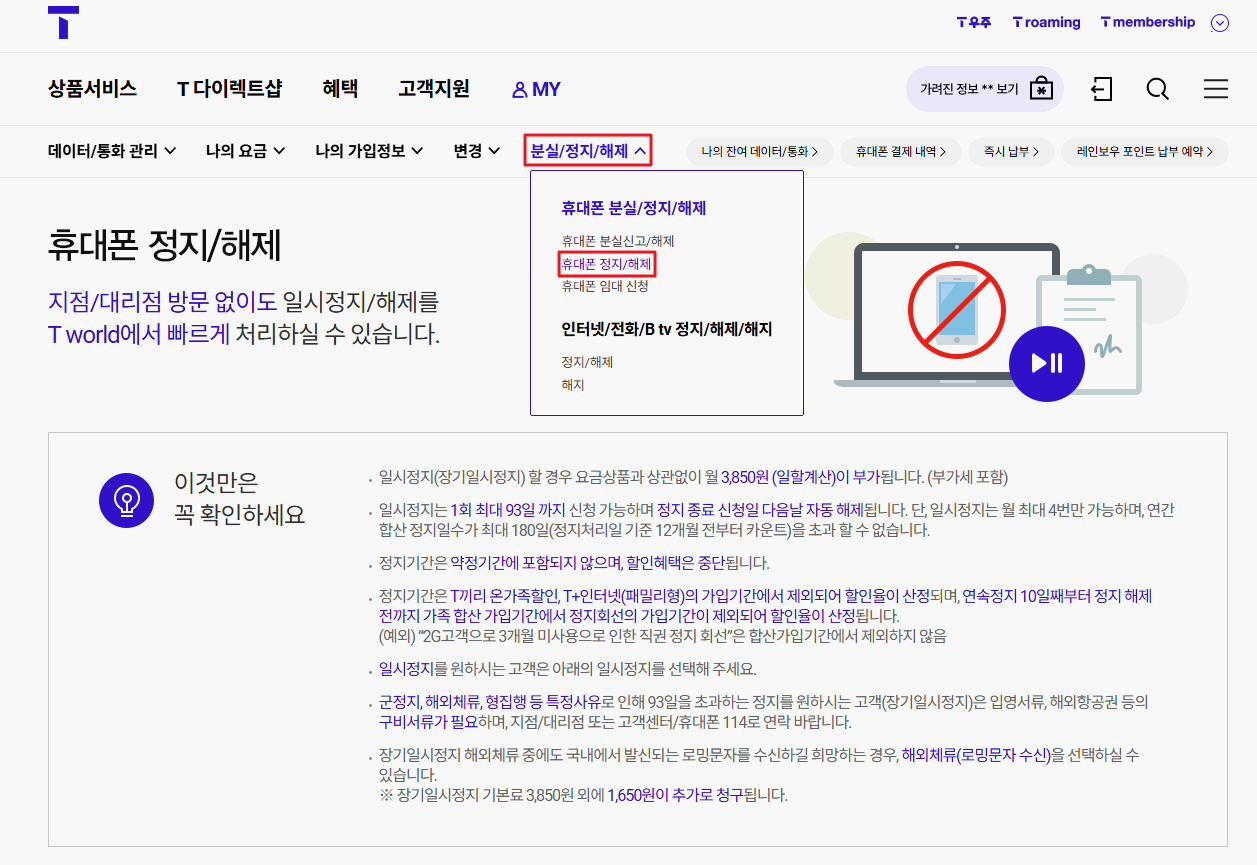Image resolution: width=1257 pixels, height=865 pixels.
Task: Open the T universe link
Action: click(973, 22)
